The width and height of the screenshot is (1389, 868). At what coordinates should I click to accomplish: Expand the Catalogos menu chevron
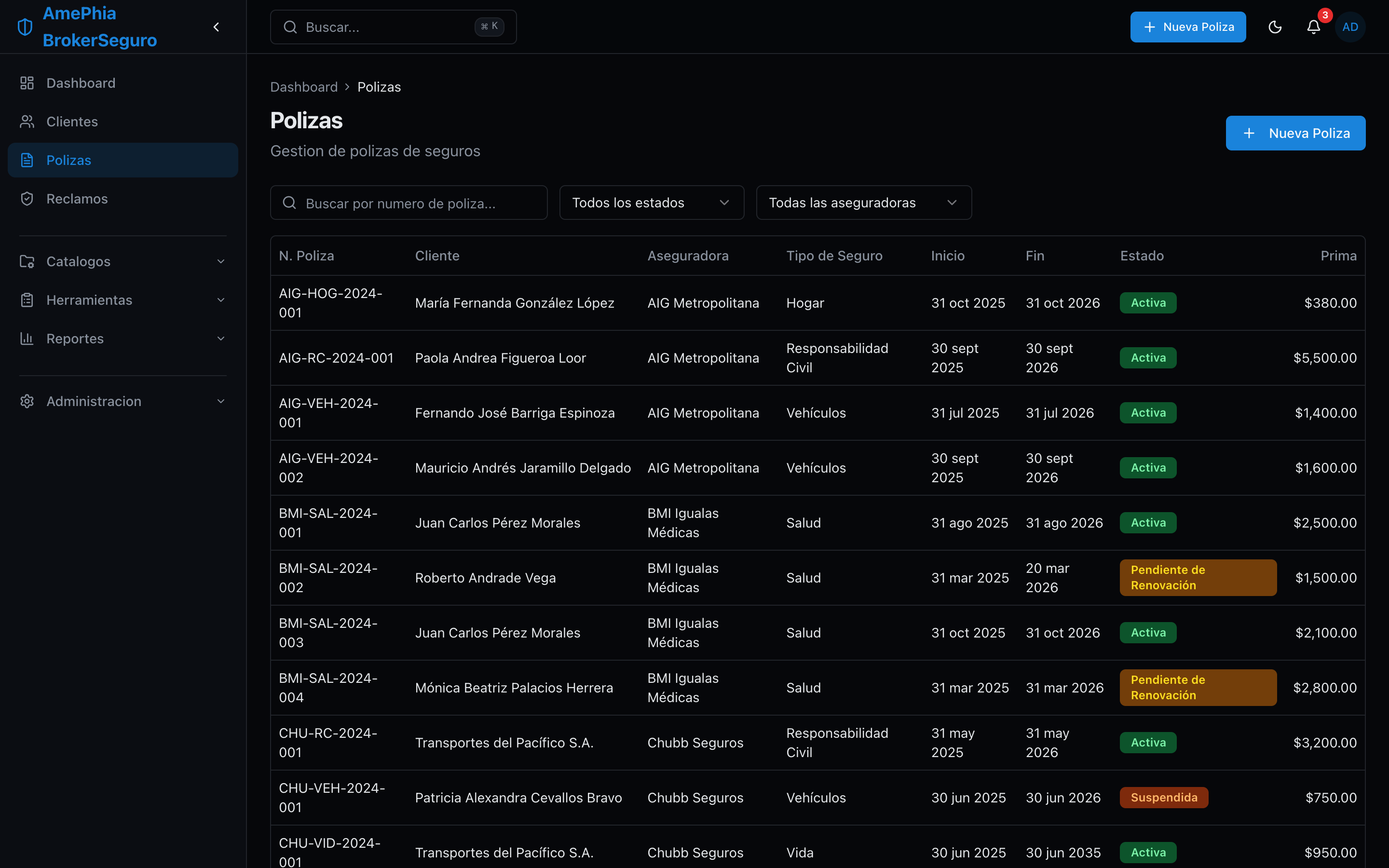click(x=221, y=261)
